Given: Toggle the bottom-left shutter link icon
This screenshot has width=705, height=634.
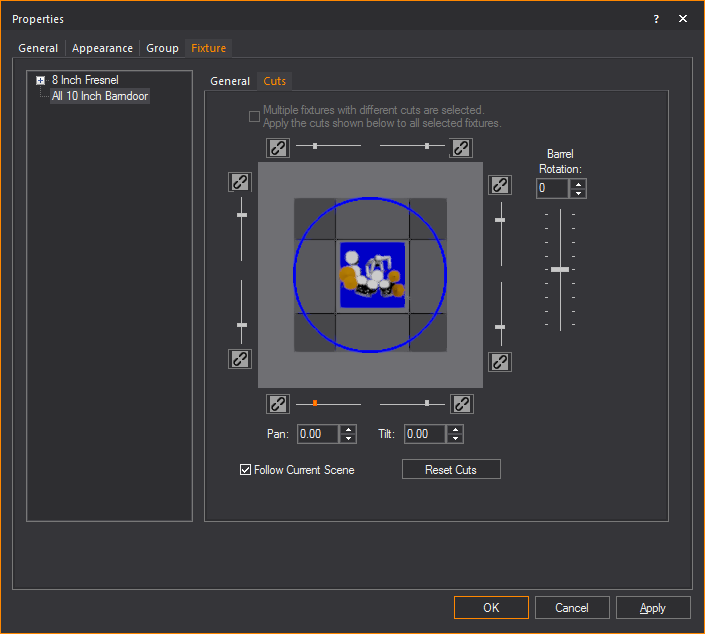Looking at the screenshot, I should pos(278,404).
